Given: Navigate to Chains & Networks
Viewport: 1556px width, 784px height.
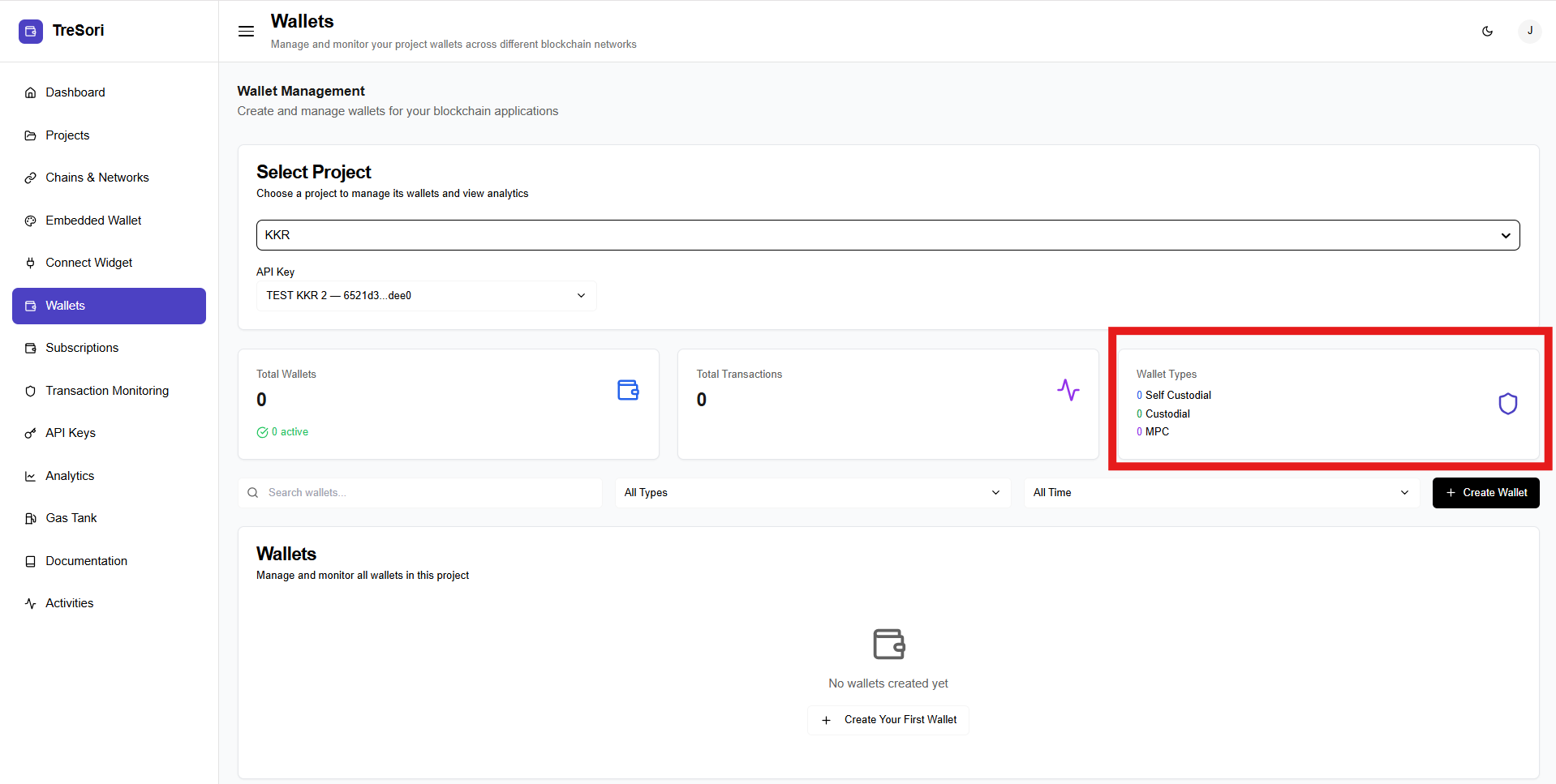Looking at the screenshot, I should [x=97, y=178].
